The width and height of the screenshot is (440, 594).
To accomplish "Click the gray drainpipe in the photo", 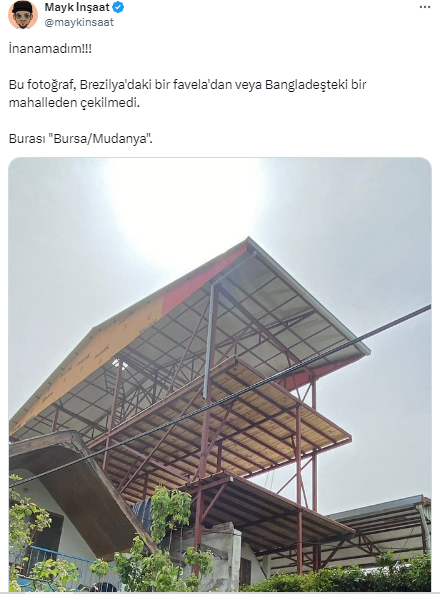I will click(x=210, y=341).
